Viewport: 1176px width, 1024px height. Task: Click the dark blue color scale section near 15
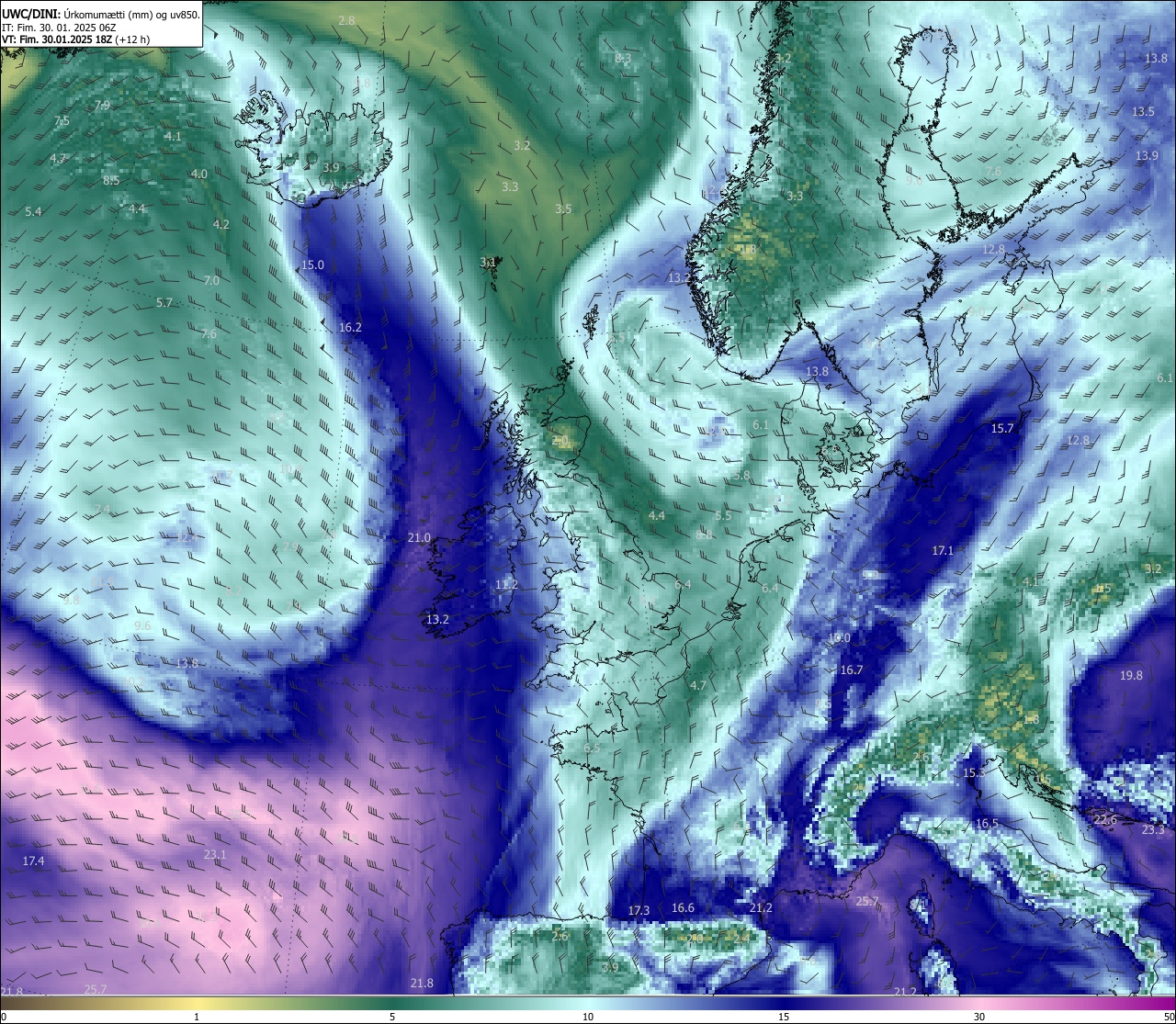[784, 1003]
